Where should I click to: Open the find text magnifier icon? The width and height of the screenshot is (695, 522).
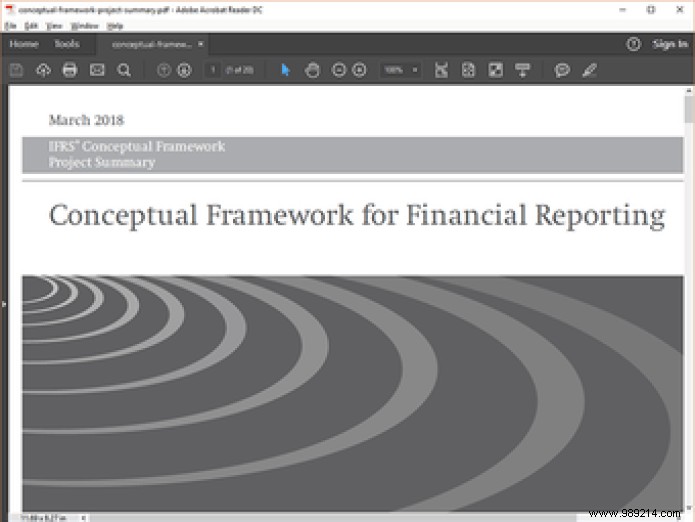click(124, 70)
